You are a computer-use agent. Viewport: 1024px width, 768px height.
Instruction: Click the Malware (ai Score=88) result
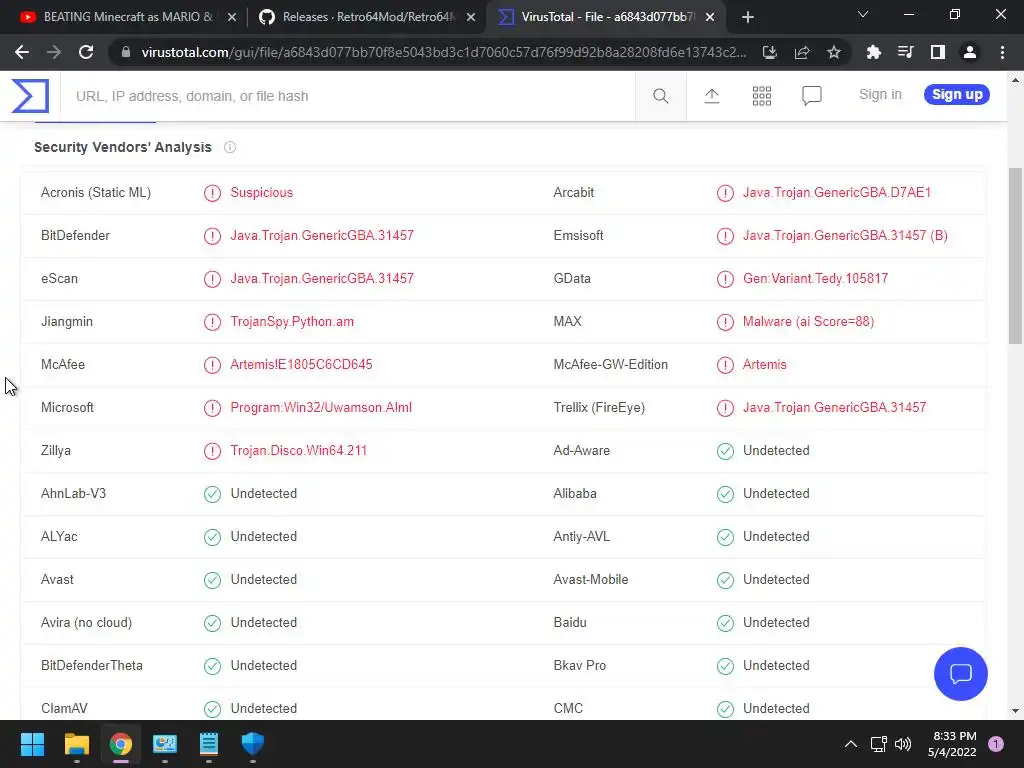(808, 322)
